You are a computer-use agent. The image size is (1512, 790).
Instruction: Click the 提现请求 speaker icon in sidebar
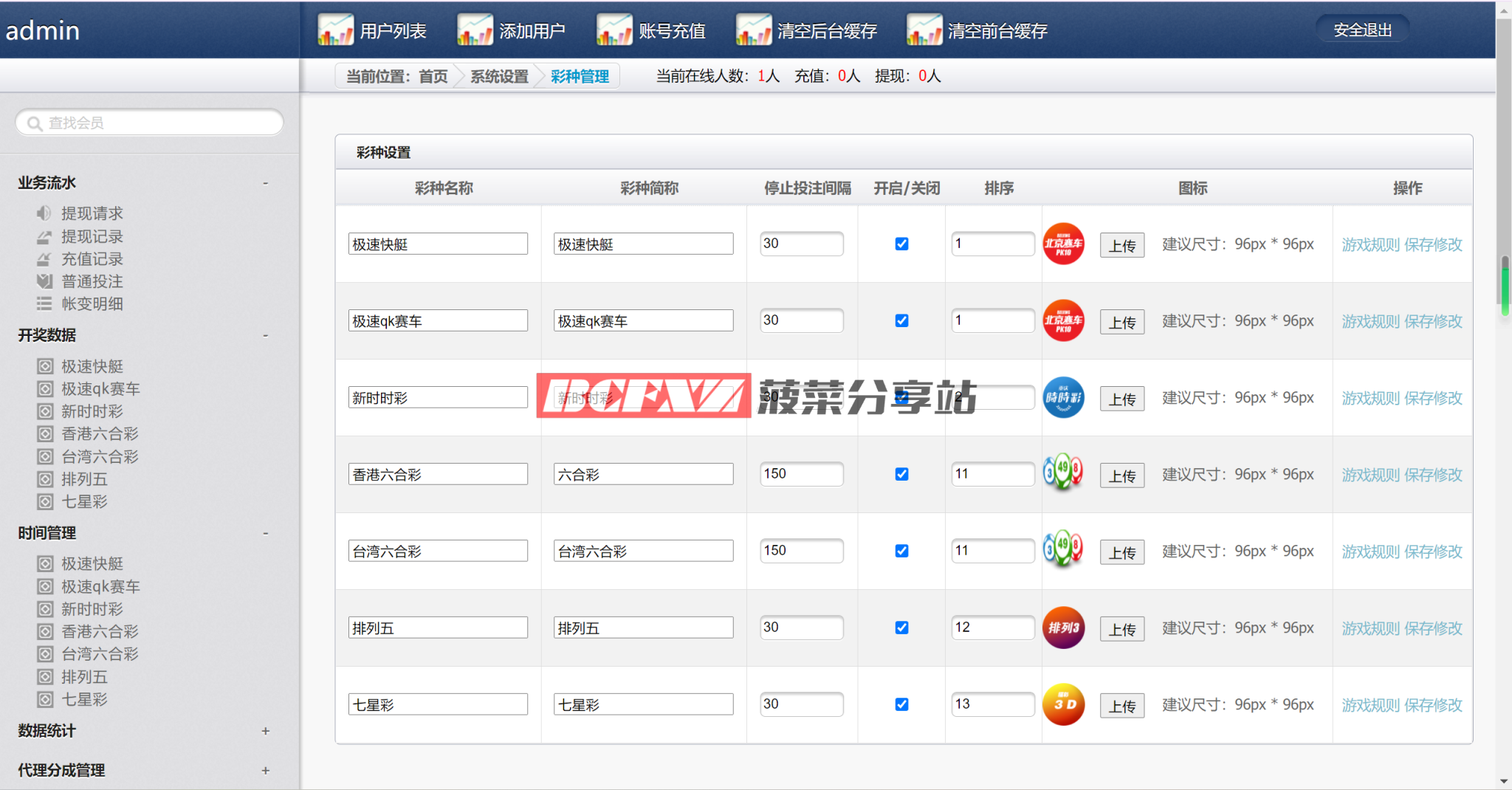(44, 213)
